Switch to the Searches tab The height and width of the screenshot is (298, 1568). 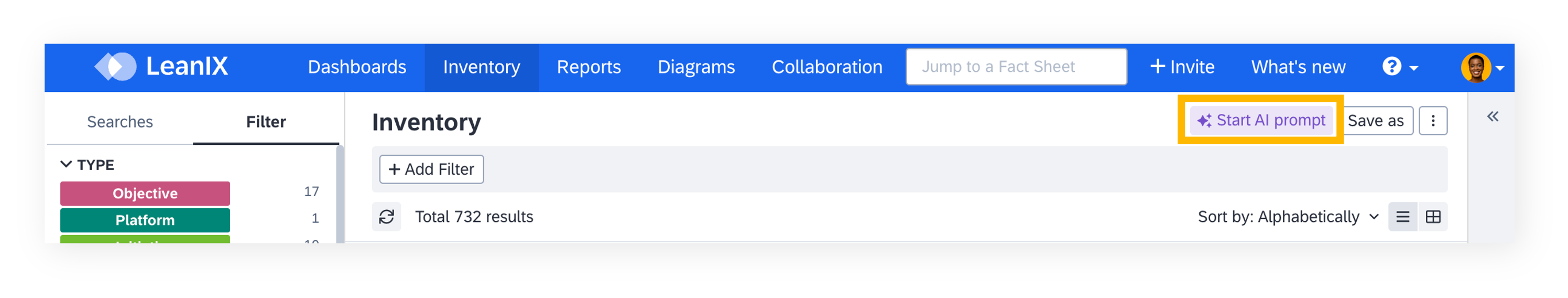coord(120,122)
